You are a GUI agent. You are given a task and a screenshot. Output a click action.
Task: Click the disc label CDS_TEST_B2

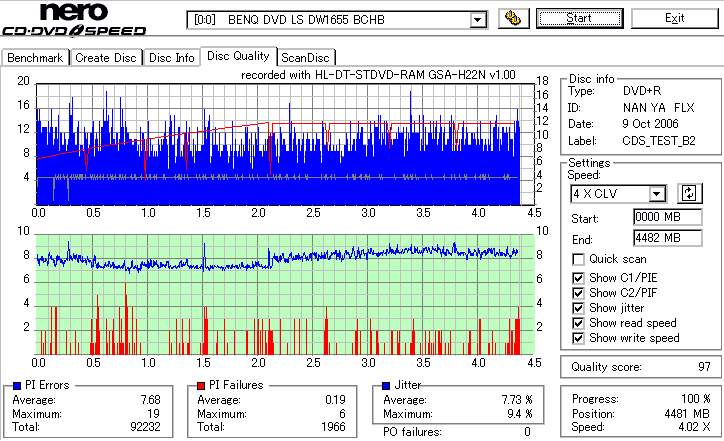(x=658, y=141)
